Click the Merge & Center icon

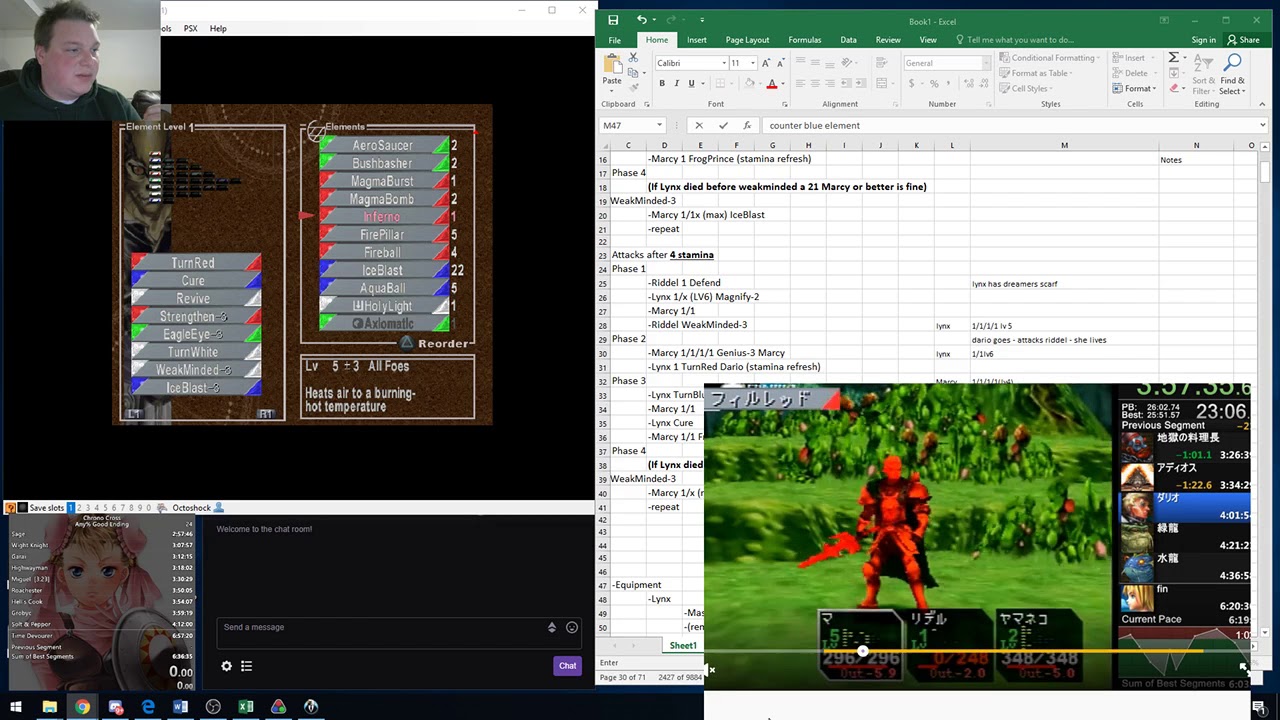tap(881, 84)
